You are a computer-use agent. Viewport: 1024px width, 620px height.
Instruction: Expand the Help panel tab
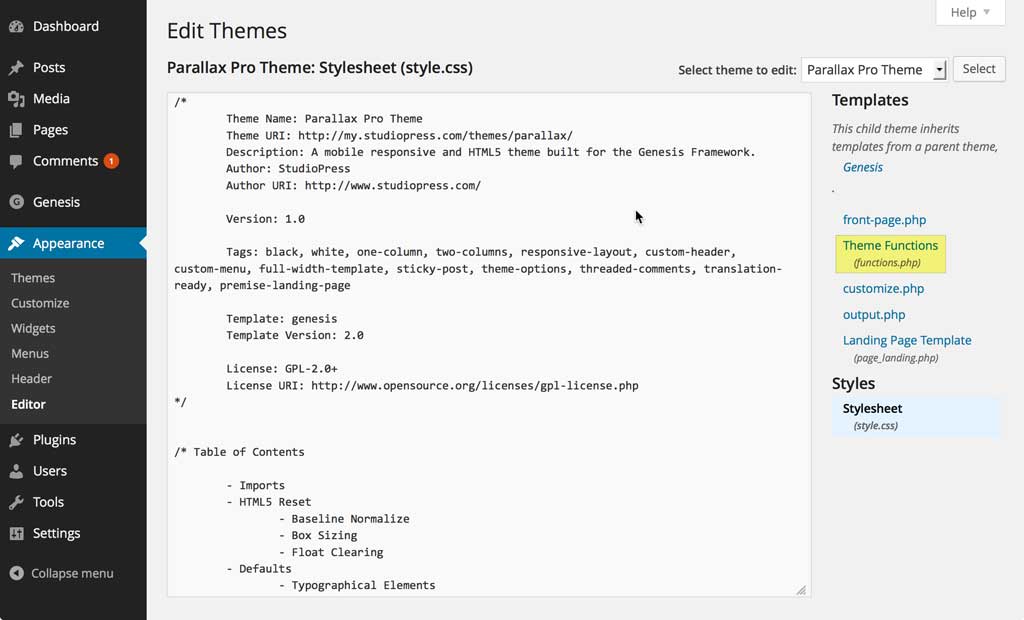coord(970,13)
